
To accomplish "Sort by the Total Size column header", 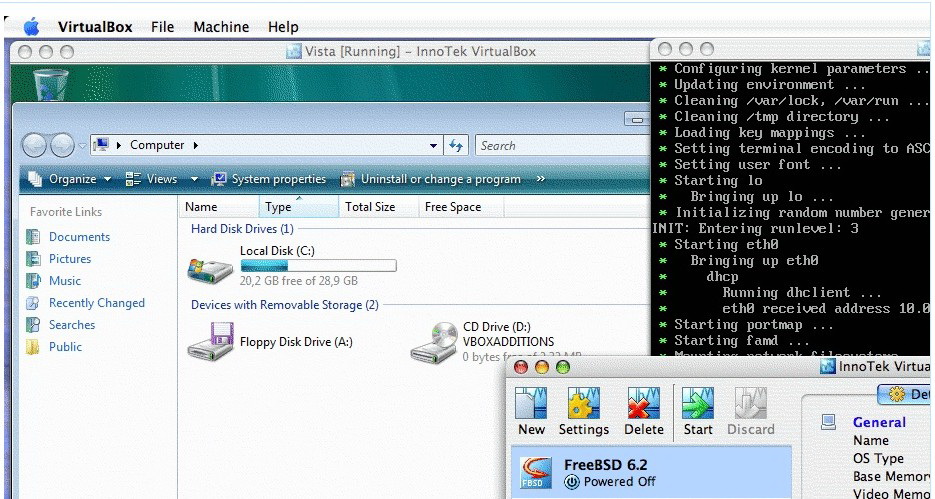I will coord(378,207).
